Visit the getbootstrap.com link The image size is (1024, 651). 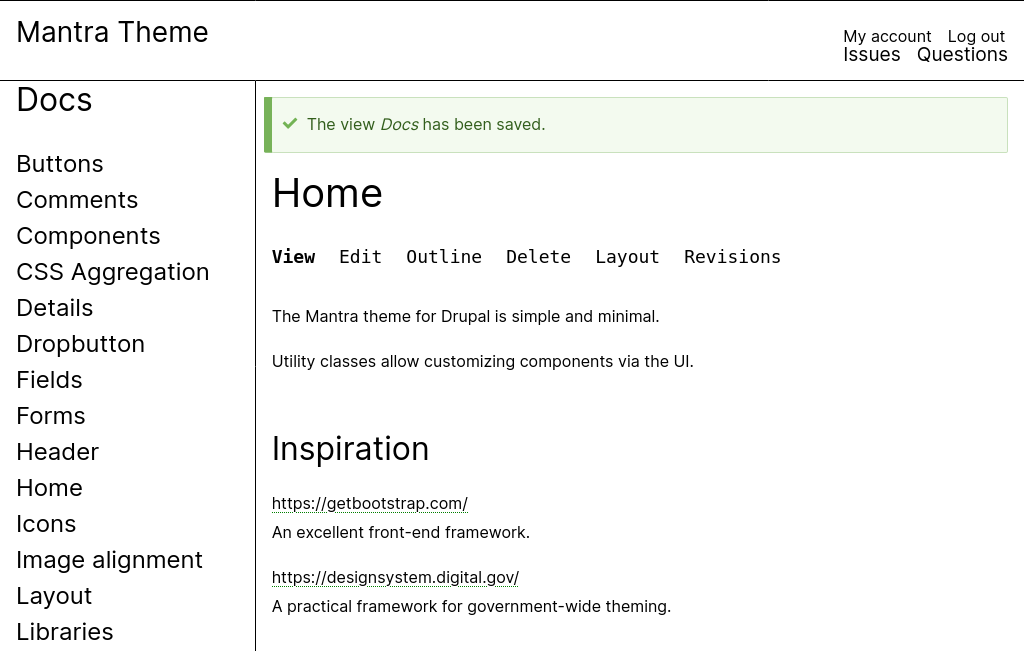(369, 503)
